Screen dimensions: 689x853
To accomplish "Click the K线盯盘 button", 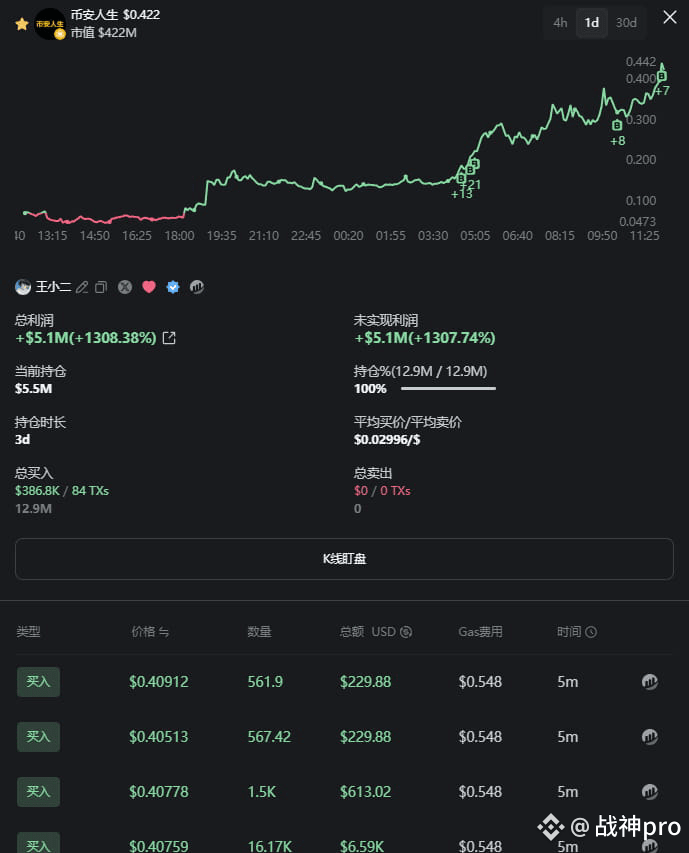I will (344, 558).
